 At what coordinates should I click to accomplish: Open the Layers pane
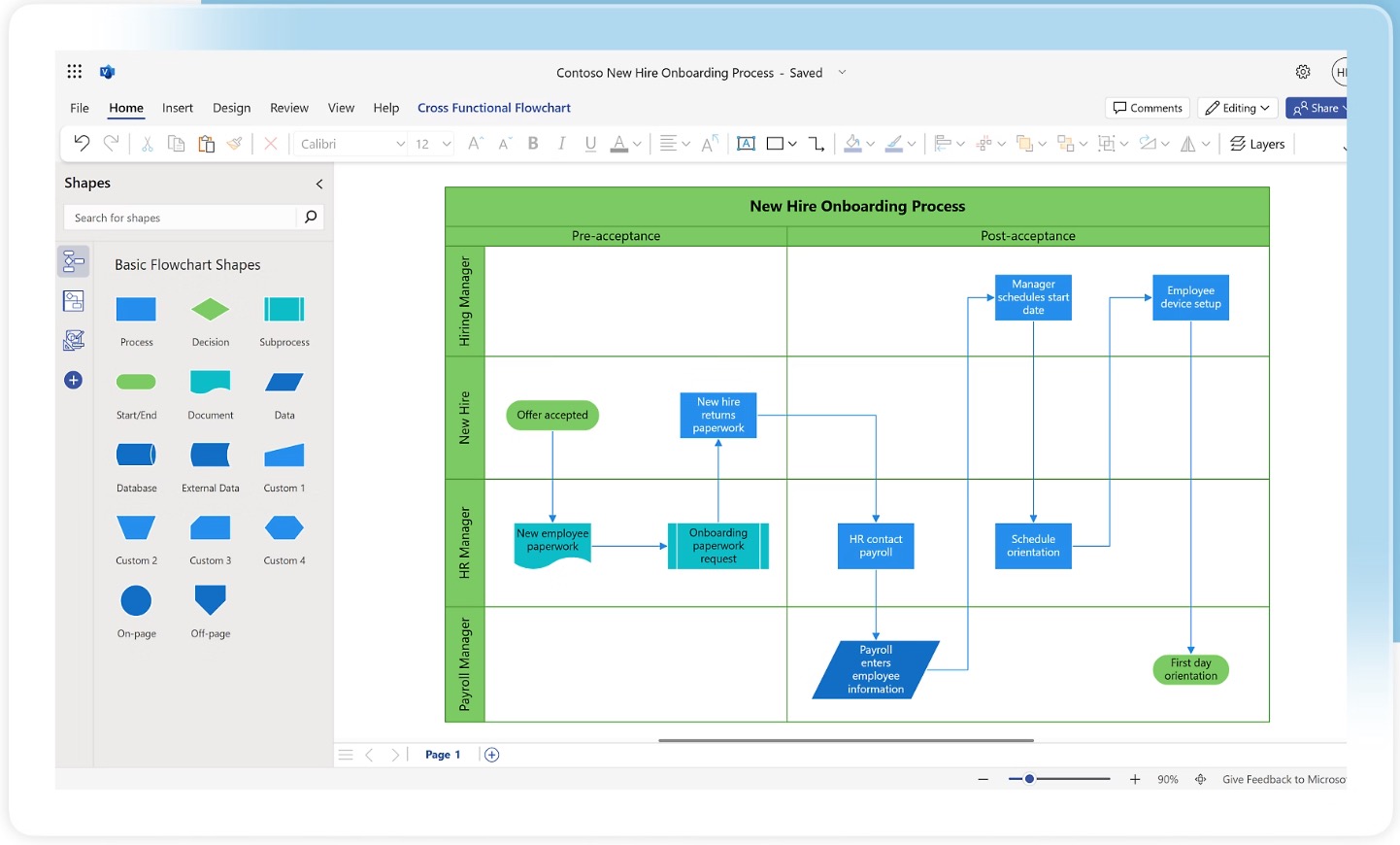(1257, 144)
